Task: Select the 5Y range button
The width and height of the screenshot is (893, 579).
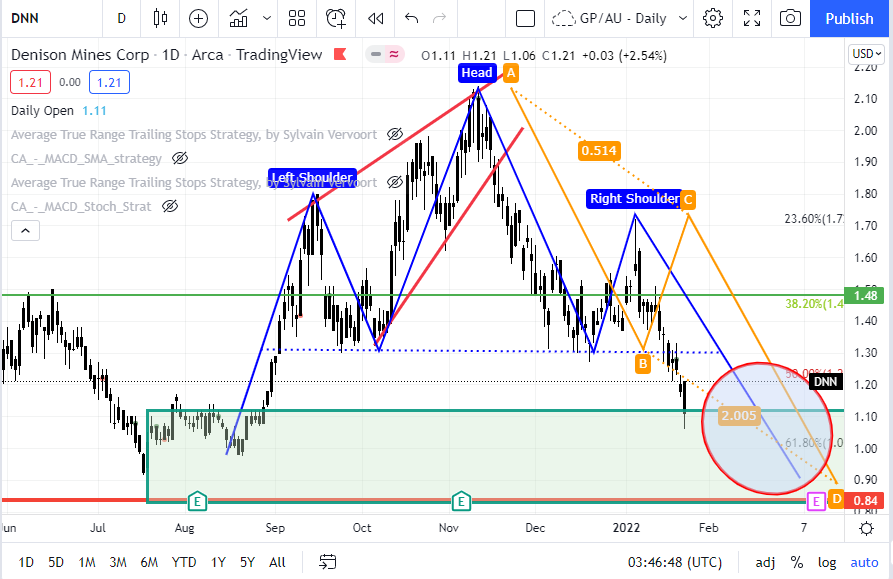Action: click(x=247, y=562)
